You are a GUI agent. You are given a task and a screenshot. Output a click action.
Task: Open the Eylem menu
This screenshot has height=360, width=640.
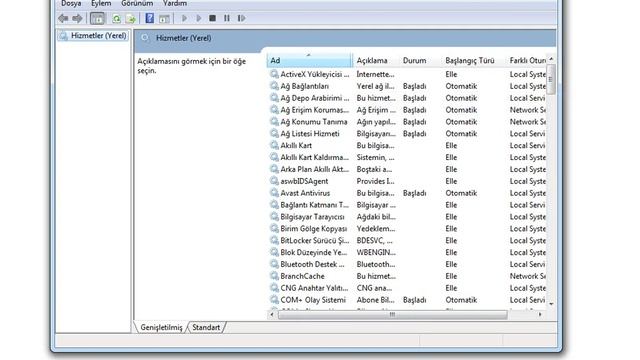click(101, 3)
